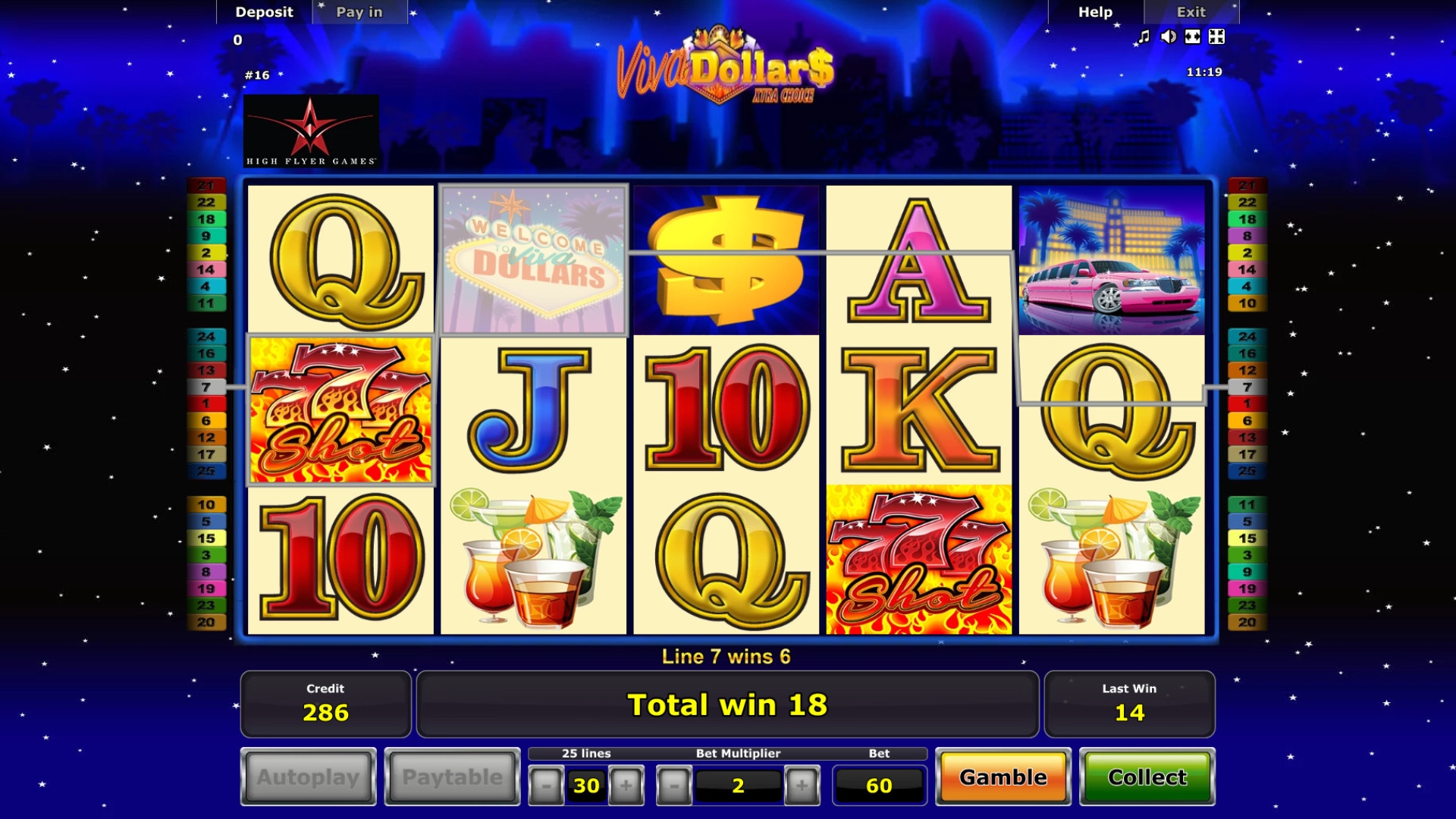The width and height of the screenshot is (1456, 819).
Task: Increase the number of lines with plus
Action: pos(626,786)
